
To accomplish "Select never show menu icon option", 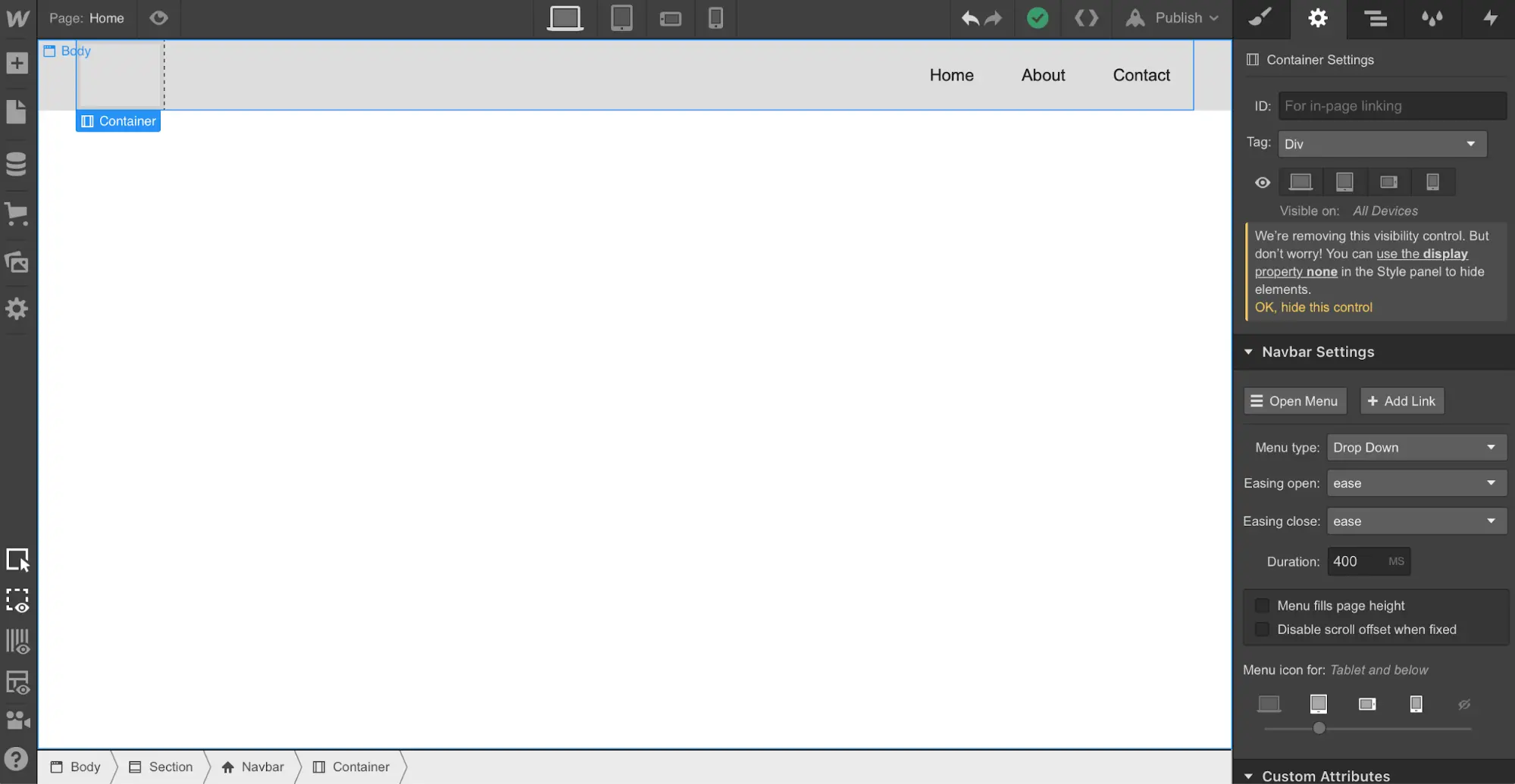I will click(1464, 704).
